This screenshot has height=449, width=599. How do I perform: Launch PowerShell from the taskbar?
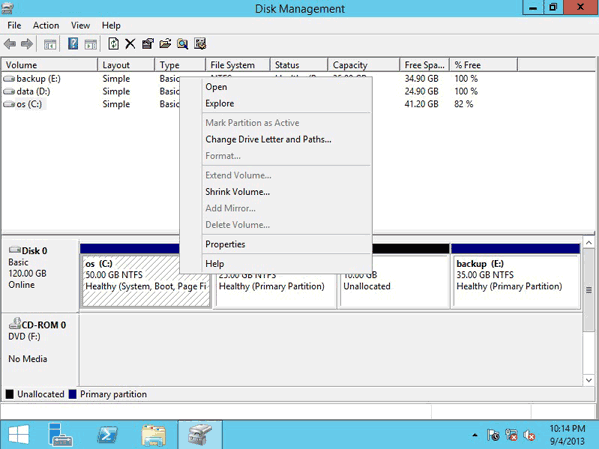click(x=107, y=435)
